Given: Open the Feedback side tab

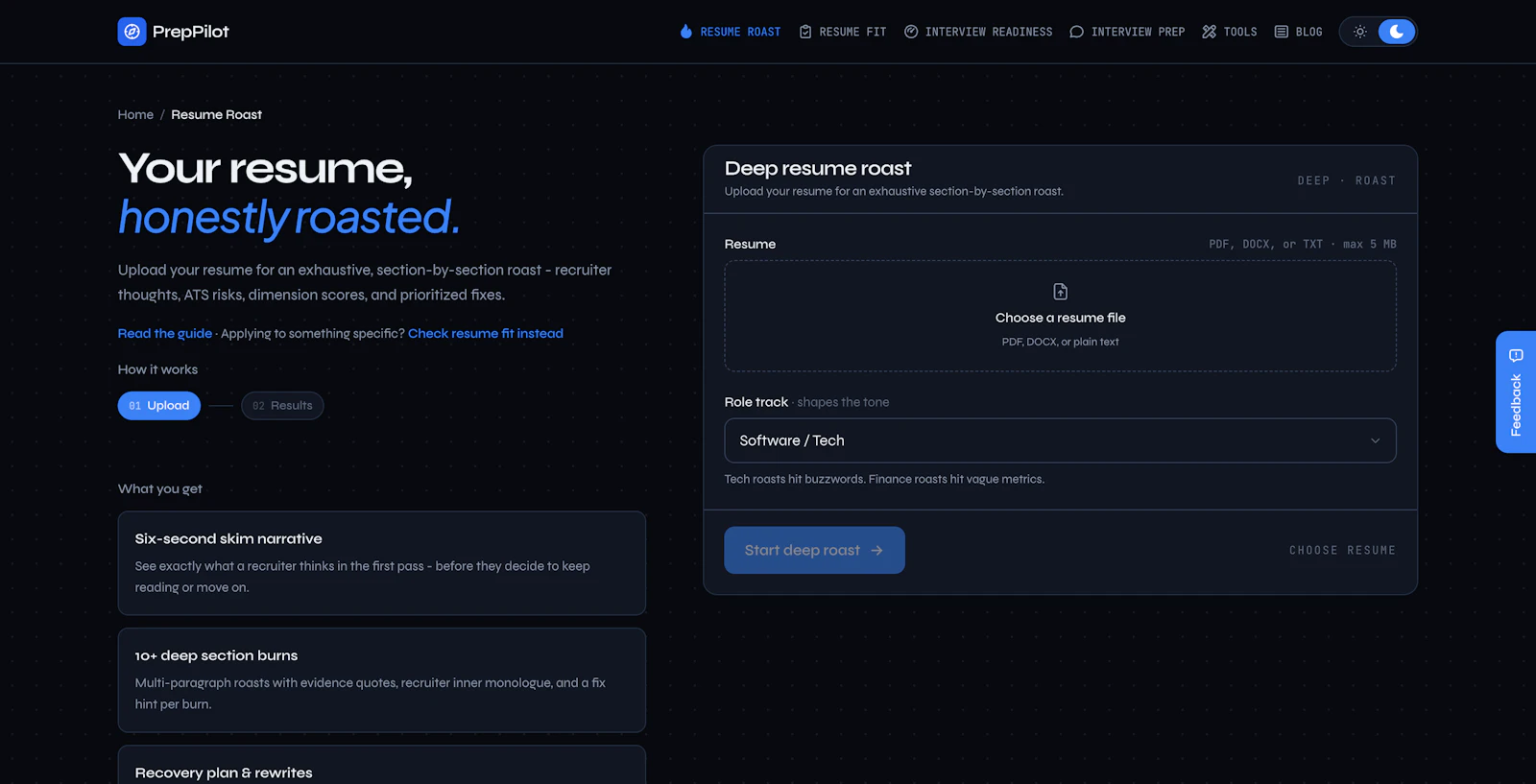Looking at the screenshot, I should point(1516,392).
